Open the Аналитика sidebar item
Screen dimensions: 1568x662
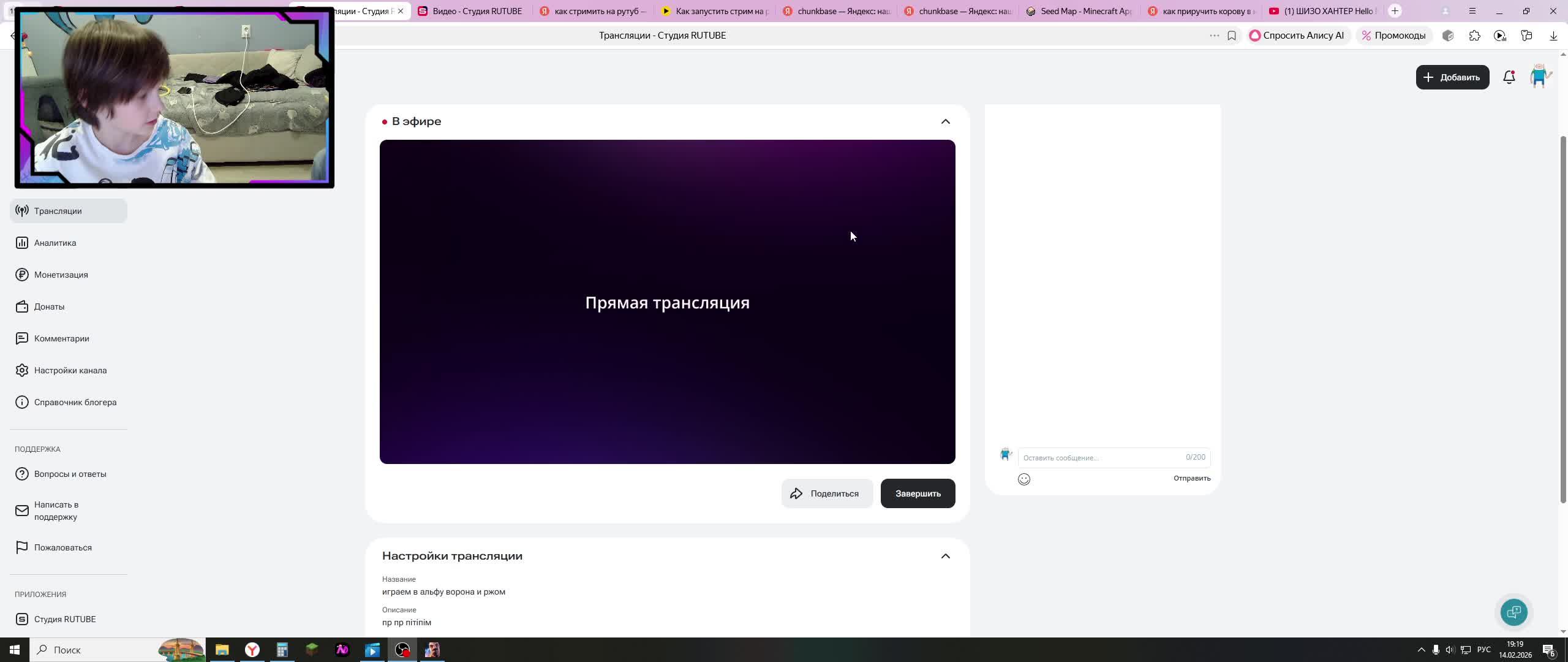(55, 243)
